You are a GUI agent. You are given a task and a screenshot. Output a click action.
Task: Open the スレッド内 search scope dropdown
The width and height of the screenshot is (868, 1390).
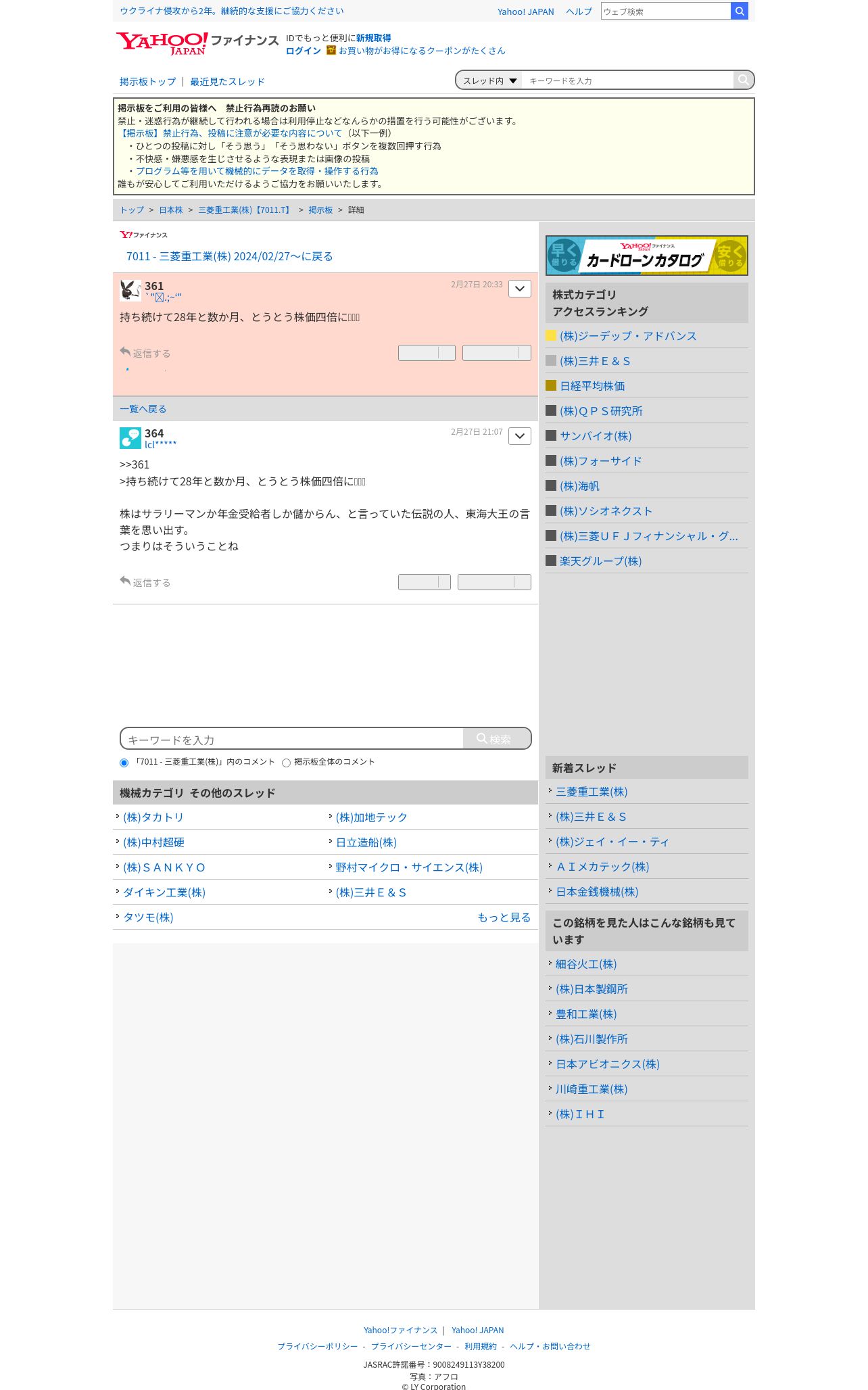tap(489, 80)
